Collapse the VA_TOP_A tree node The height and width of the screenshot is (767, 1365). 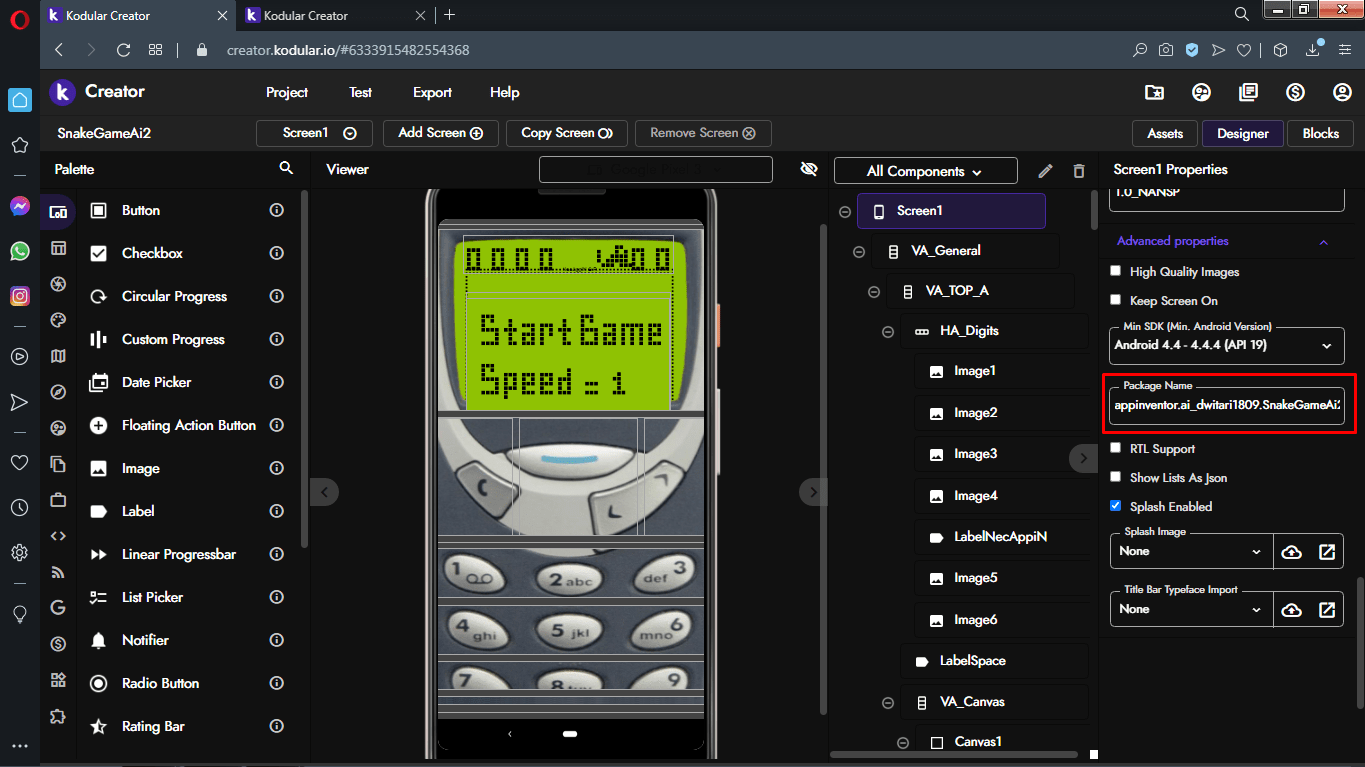(x=873, y=292)
